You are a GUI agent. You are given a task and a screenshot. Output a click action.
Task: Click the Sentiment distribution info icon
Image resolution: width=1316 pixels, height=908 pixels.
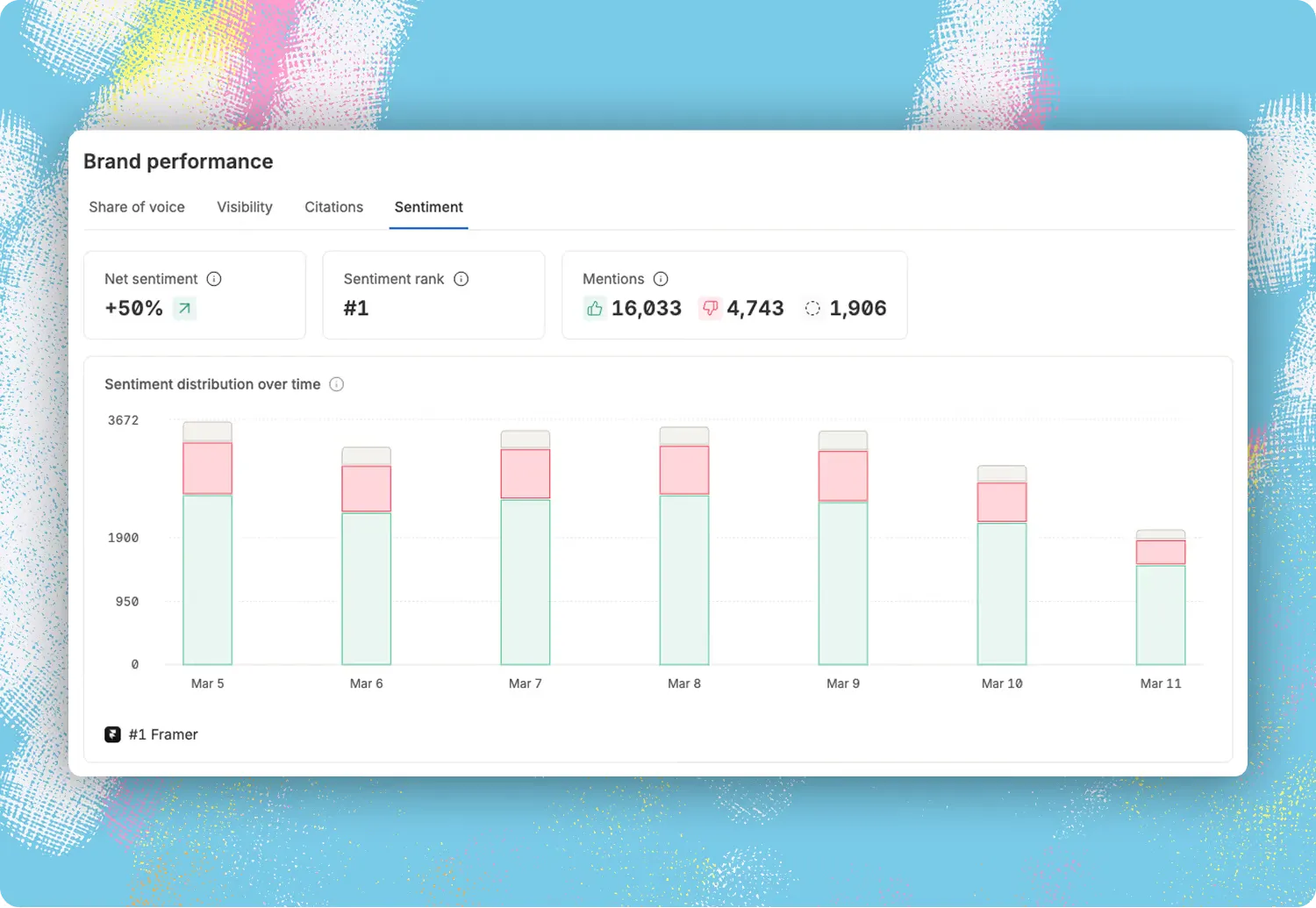click(337, 384)
